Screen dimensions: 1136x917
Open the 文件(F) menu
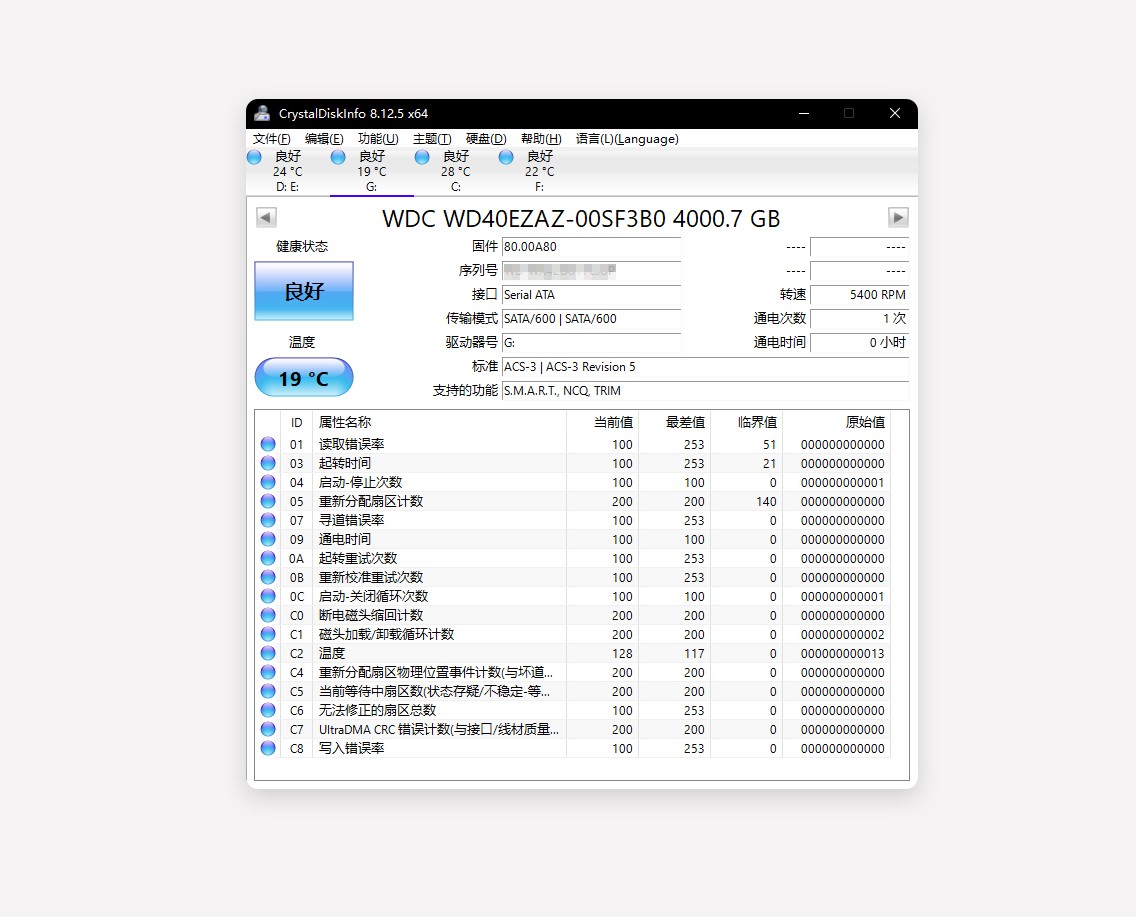pyautogui.click(x=270, y=138)
